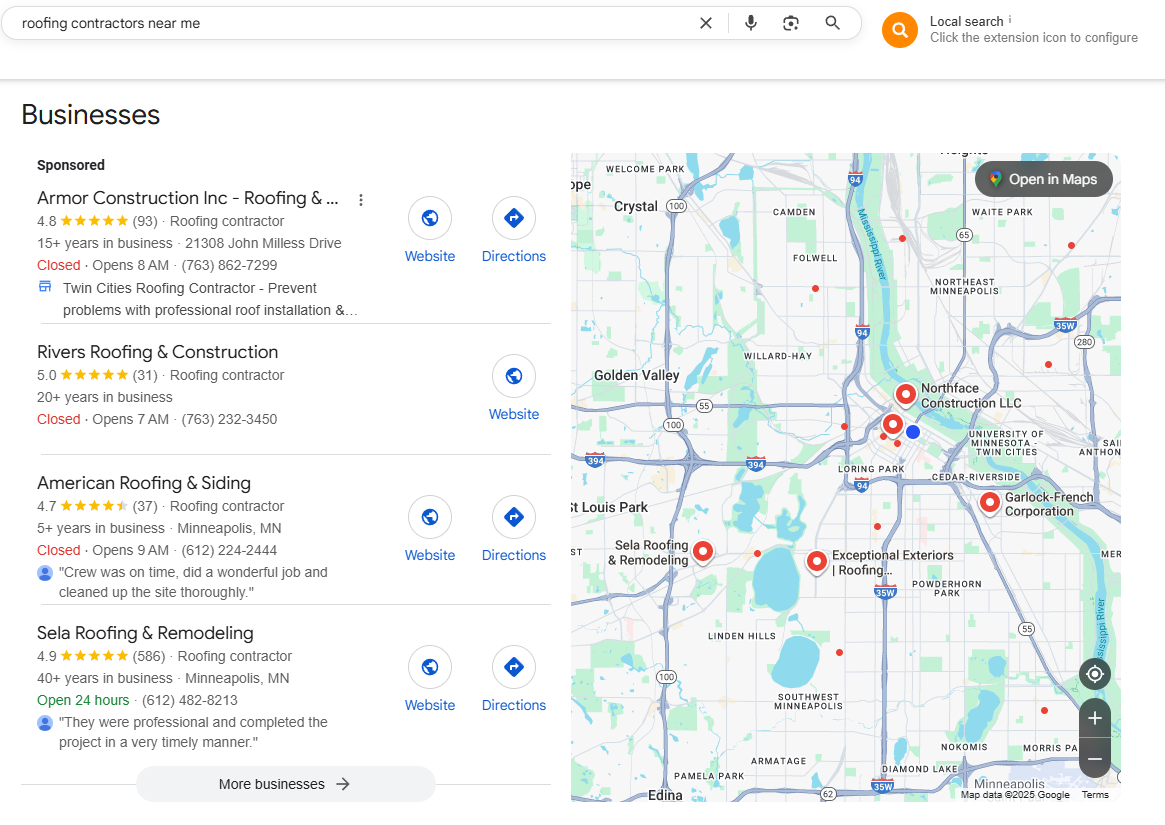This screenshot has height=825, width=1165.
Task: Click the reviewer avatar under Sela Roofing
Action: 45,723
